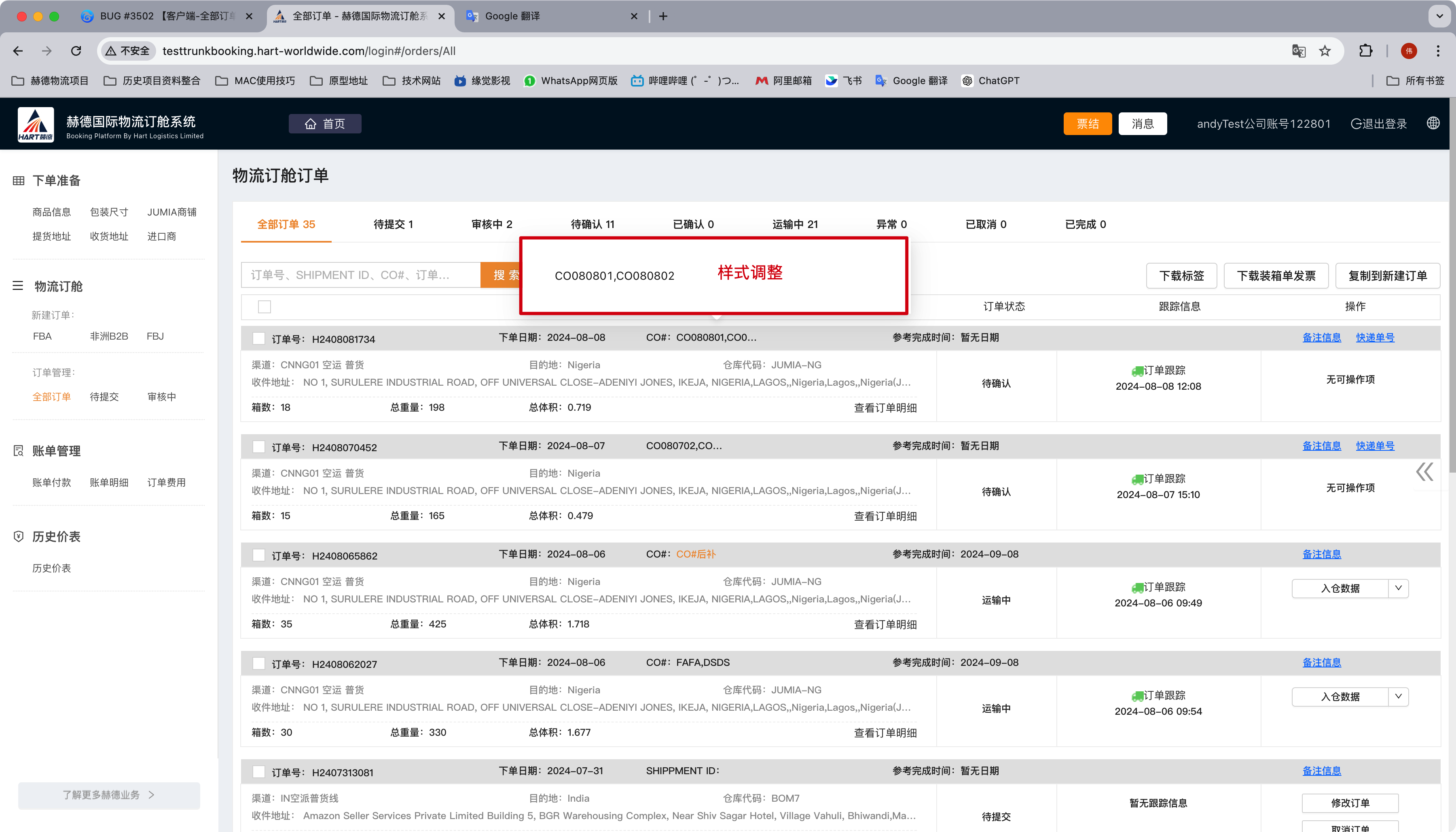Switch to 待确认 11 tab
Screen dimensions: 1456x832
point(592,224)
